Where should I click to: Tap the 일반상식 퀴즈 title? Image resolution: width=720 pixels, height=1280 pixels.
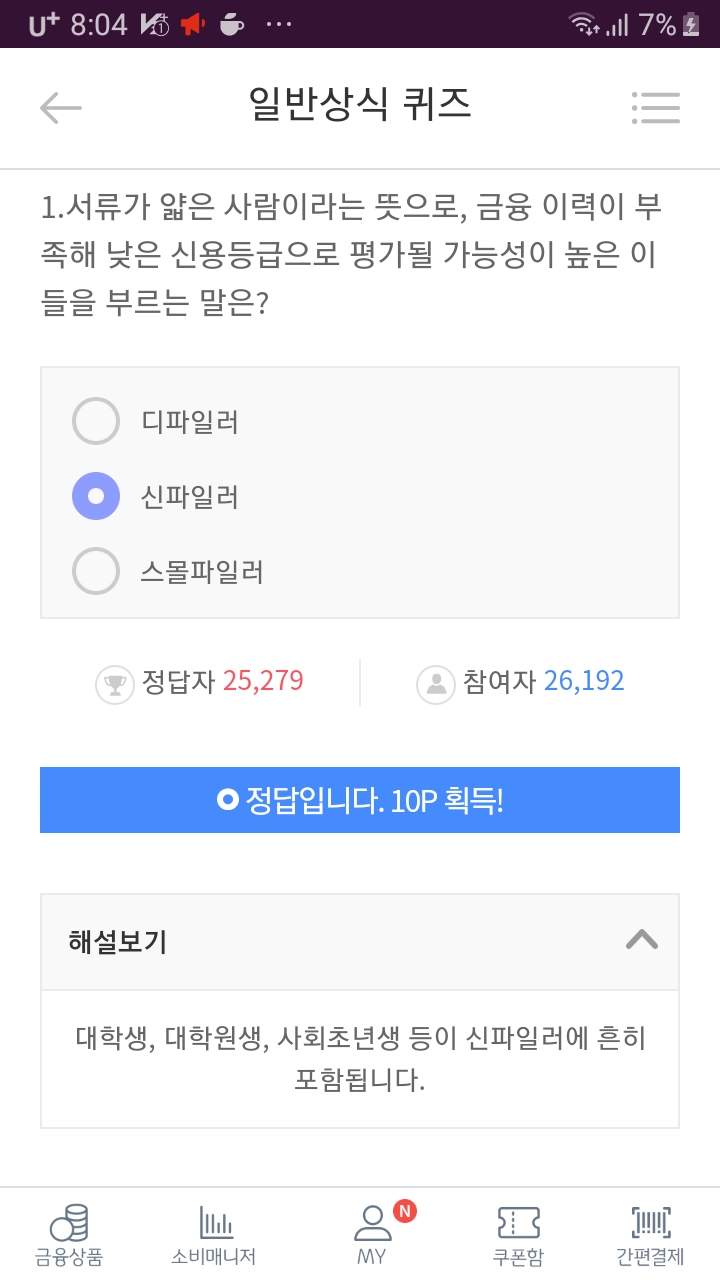coord(359,104)
